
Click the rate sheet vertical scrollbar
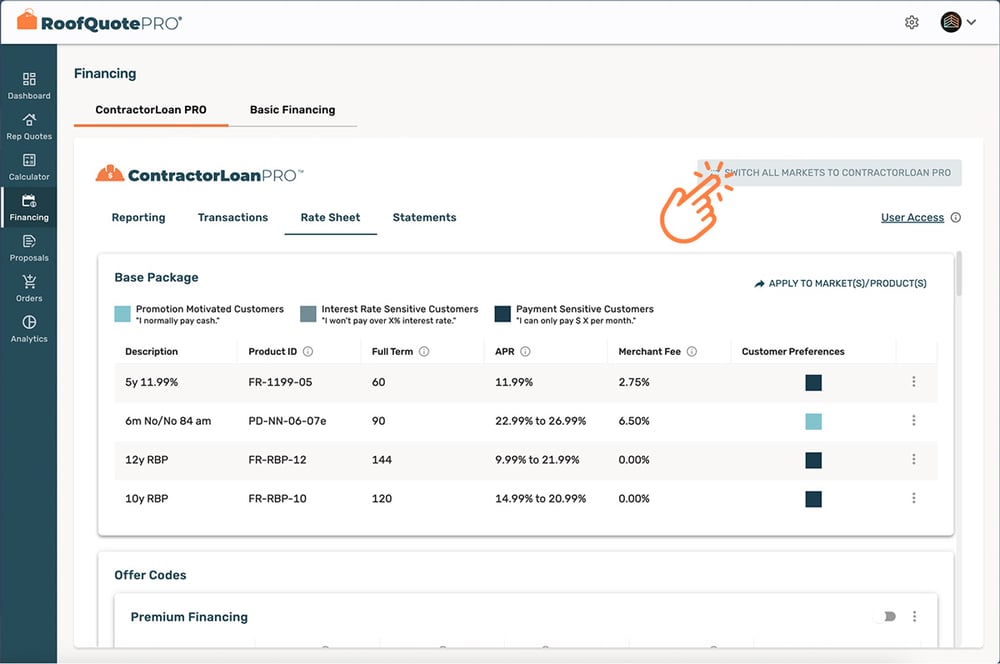[959, 274]
